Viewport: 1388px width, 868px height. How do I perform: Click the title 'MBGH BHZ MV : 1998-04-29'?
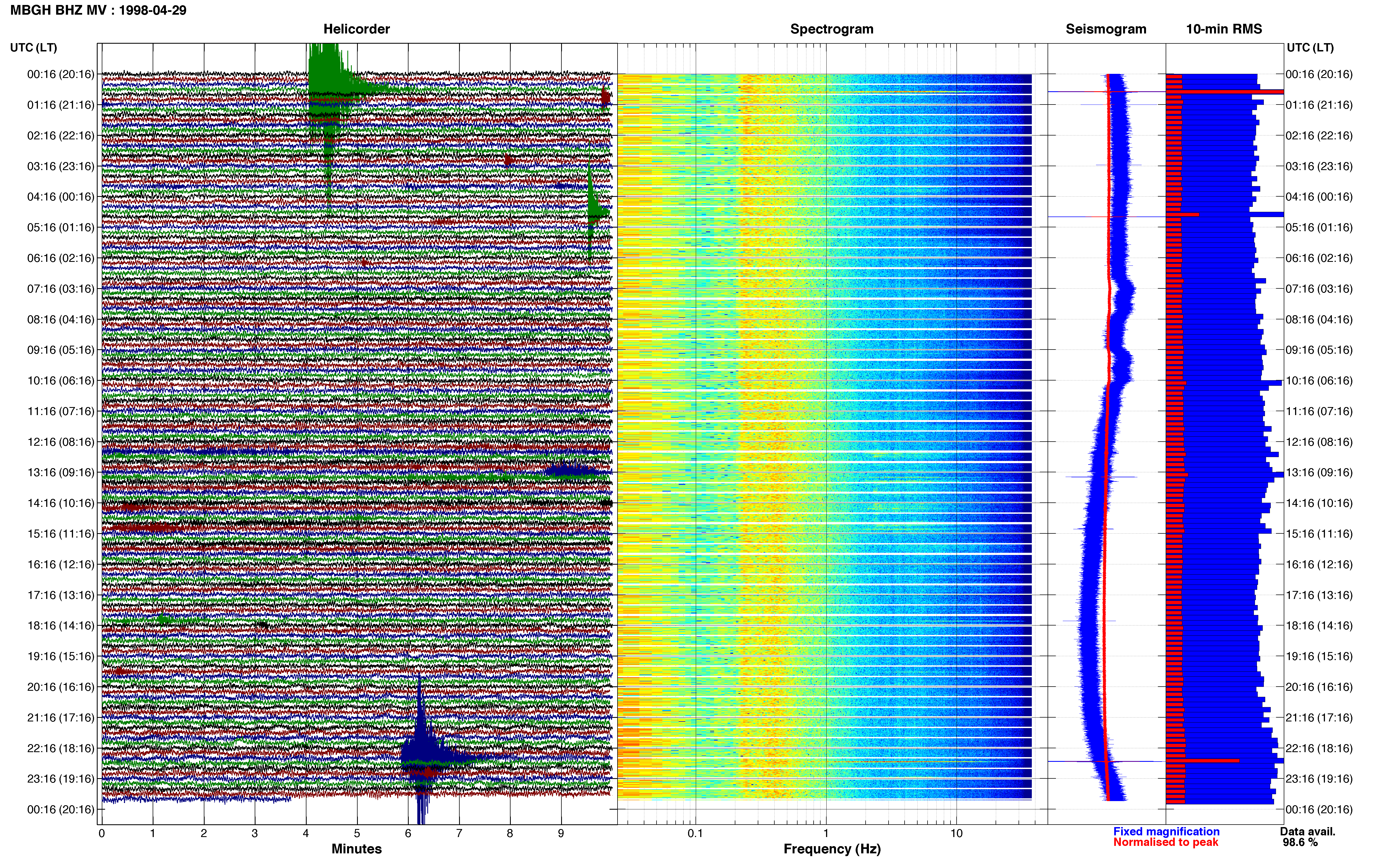coord(98,10)
